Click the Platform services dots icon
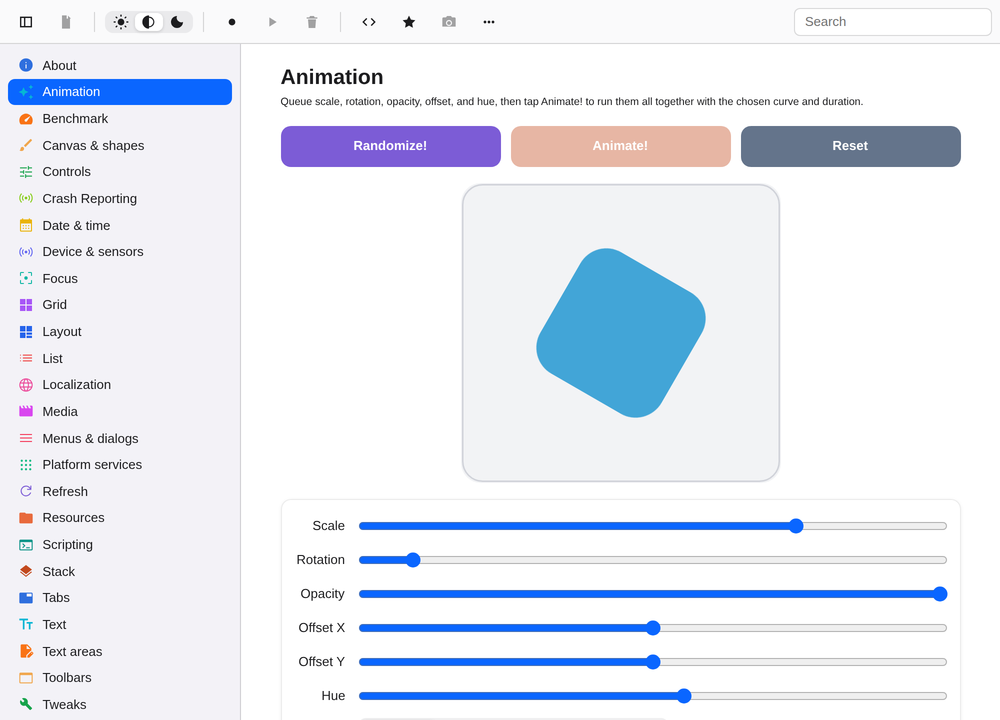Screen dimensions: 1000x720 (26, 465)
